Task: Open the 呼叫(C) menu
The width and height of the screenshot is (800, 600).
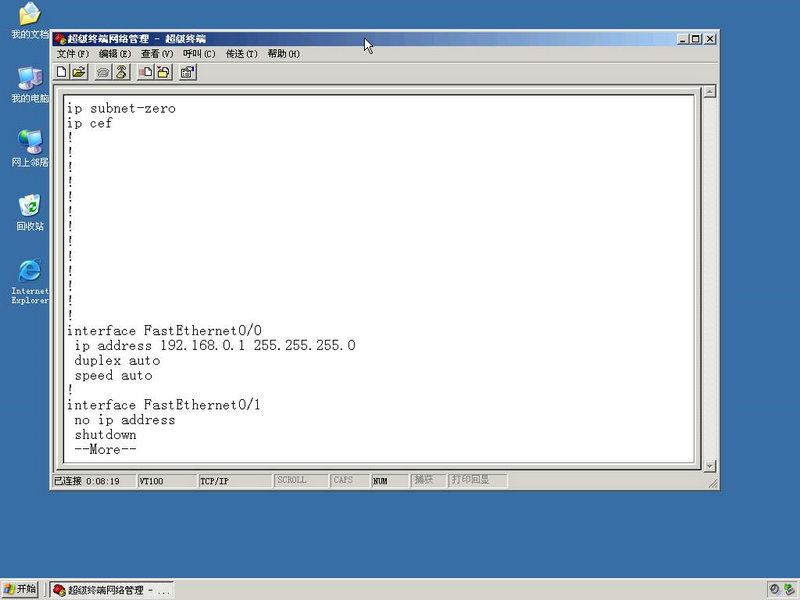Action: coord(199,54)
